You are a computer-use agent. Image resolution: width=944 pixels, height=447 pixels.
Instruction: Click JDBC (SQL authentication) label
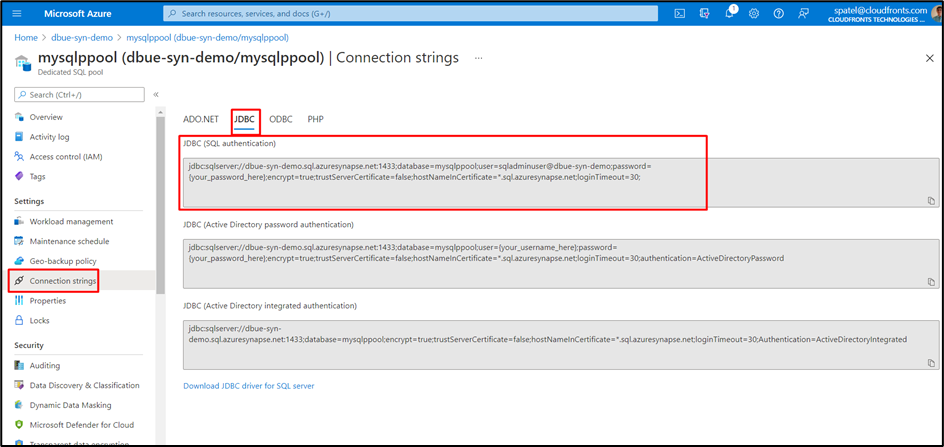229,143
